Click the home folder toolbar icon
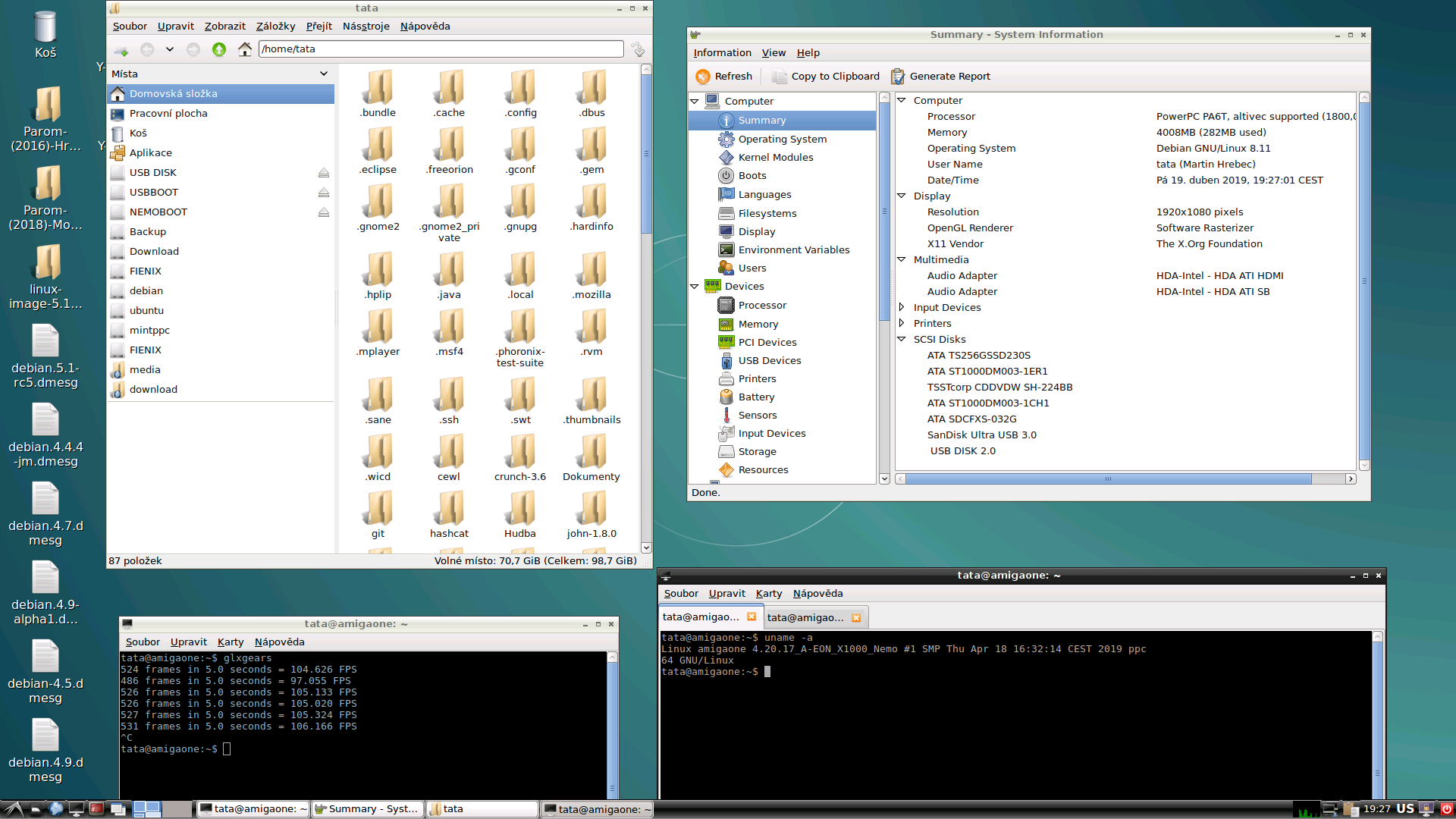1456x819 pixels. pos(244,49)
